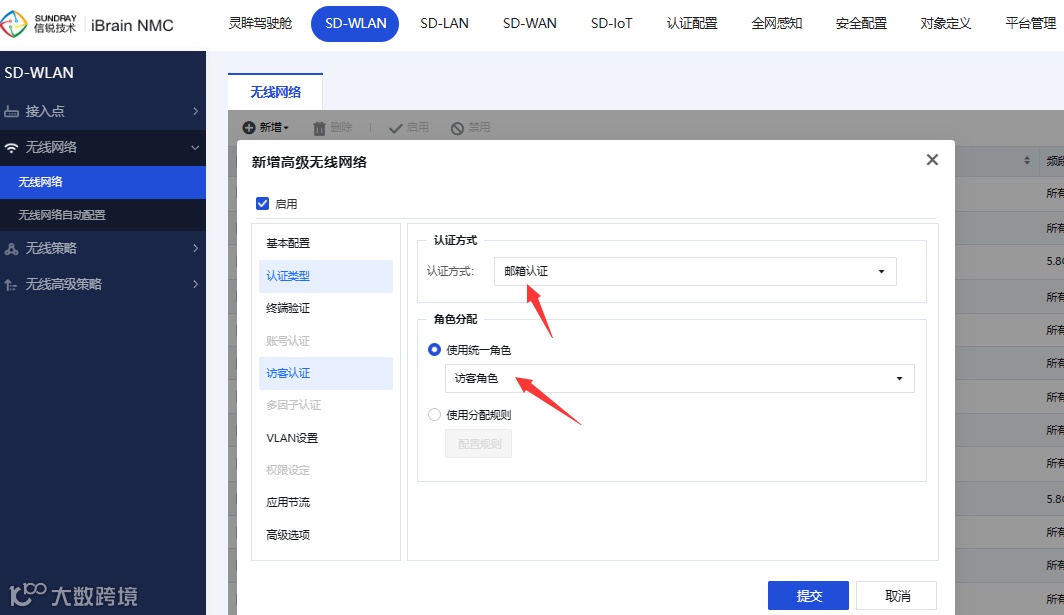Open the 安全配置 top menu
Screen dimensions: 1064x615
(861, 23)
